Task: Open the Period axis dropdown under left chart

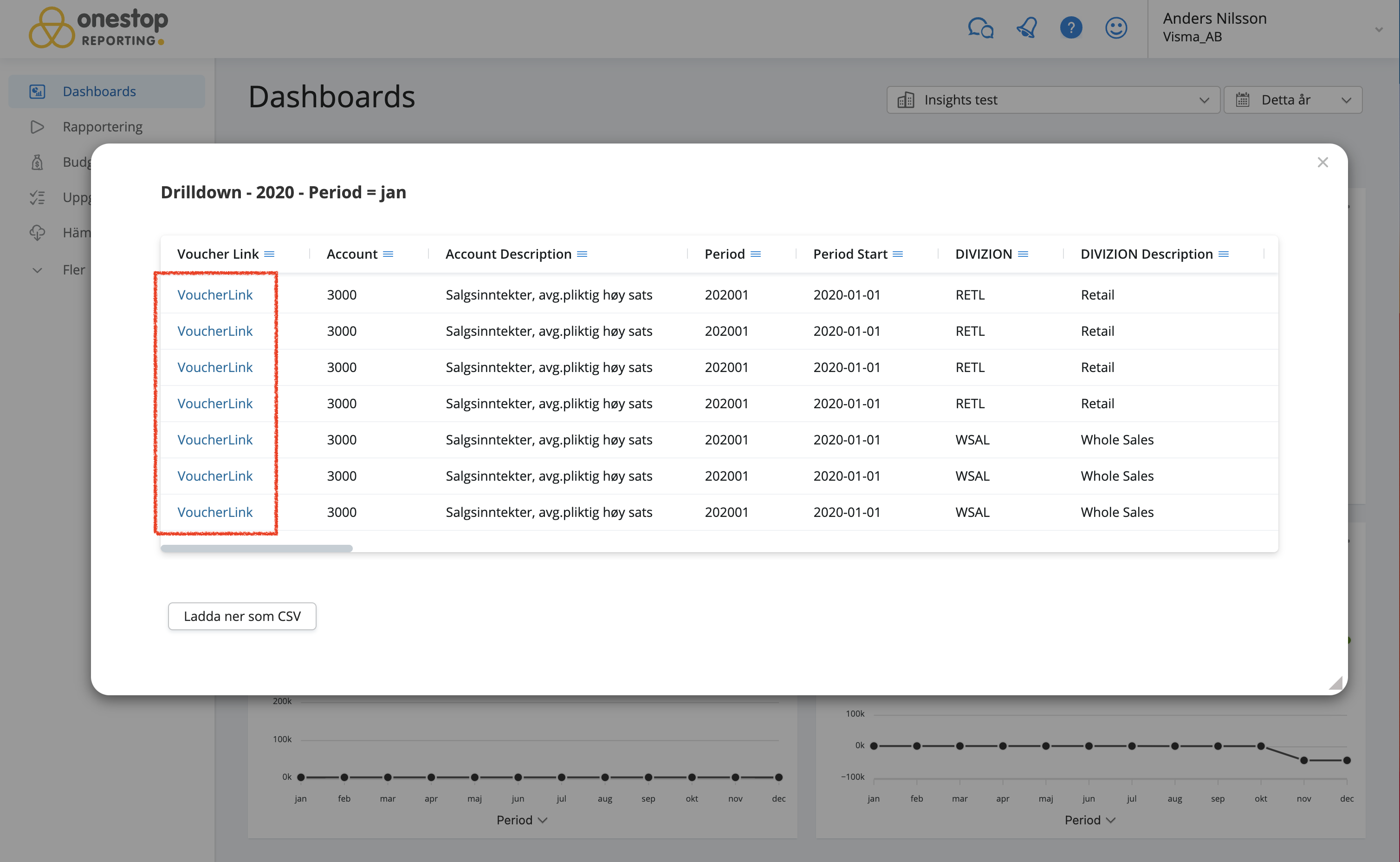Action: tap(521, 820)
